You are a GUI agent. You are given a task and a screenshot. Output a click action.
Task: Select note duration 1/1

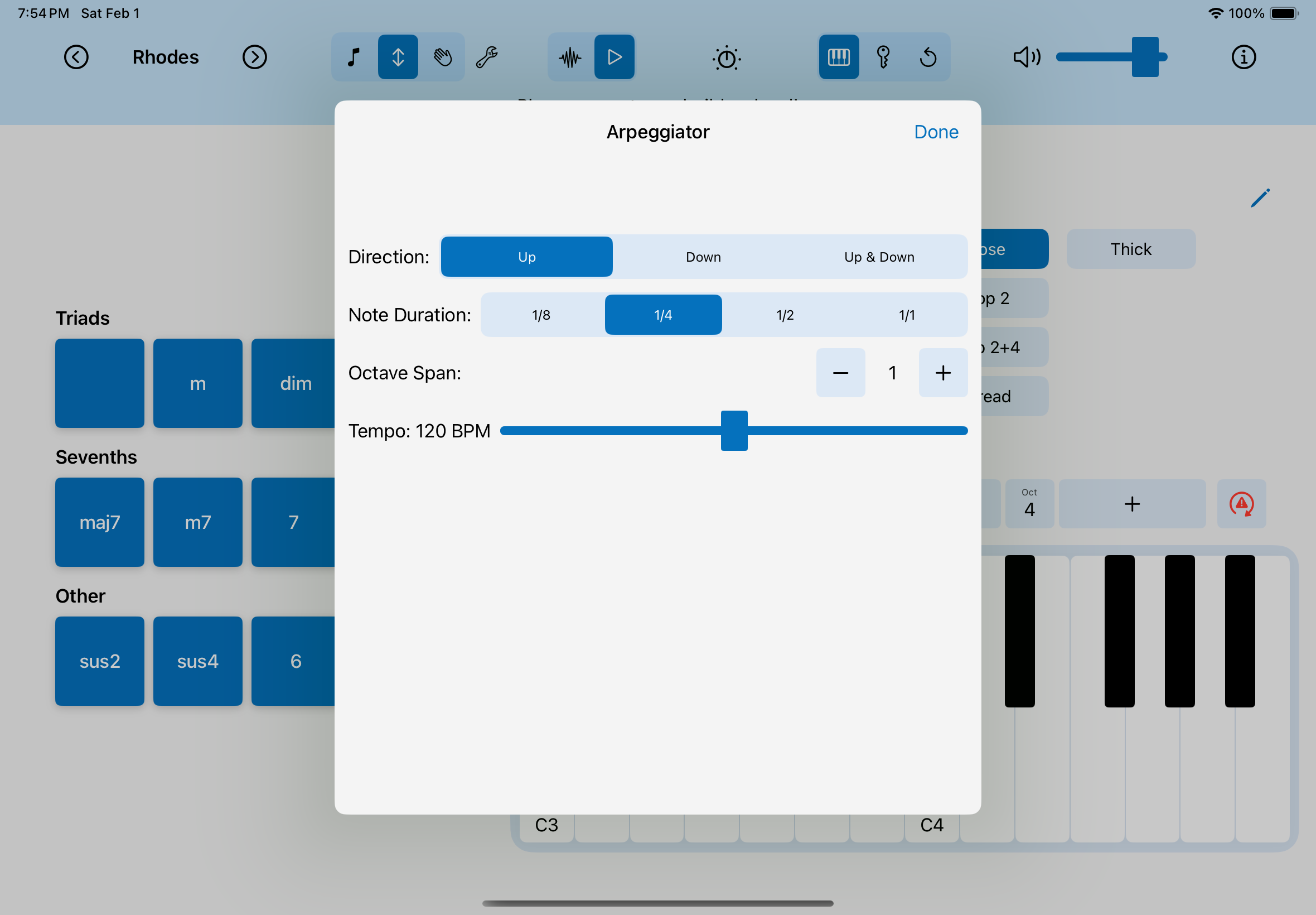point(905,315)
